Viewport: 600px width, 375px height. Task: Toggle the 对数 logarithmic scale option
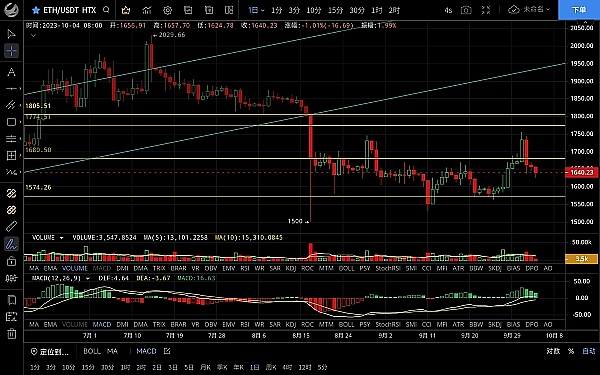pyautogui.click(x=553, y=351)
